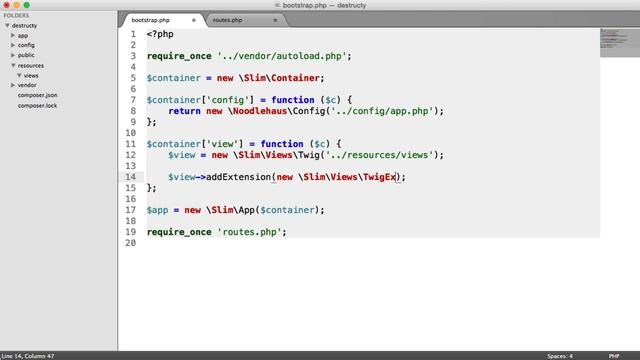Open composer.lock in the sidebar

[37, 105]
